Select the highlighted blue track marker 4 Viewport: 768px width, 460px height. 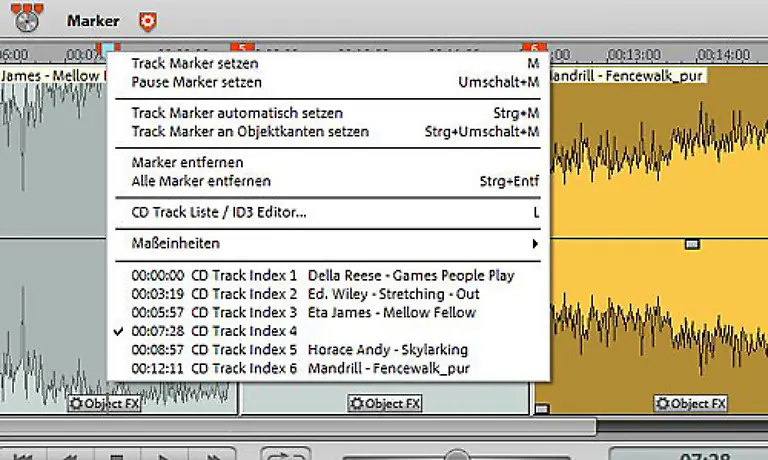point(108,48)
